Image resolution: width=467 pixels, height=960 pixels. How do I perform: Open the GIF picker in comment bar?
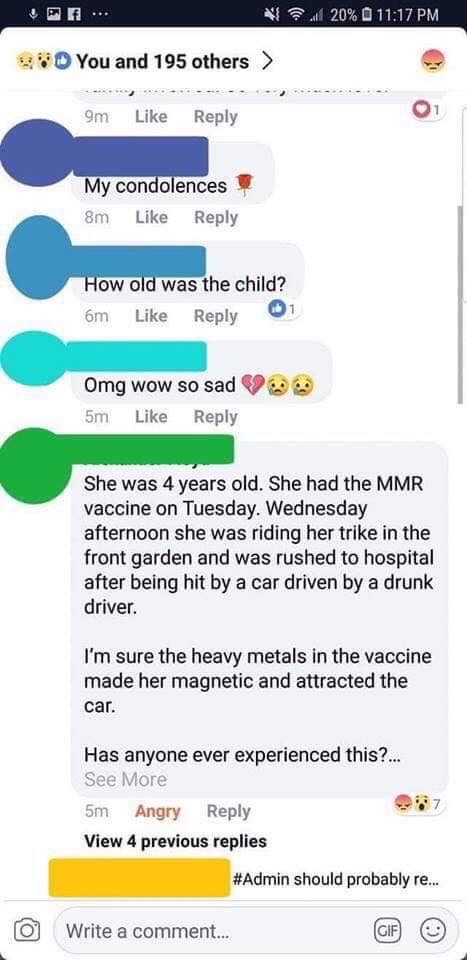coord(385,931)
